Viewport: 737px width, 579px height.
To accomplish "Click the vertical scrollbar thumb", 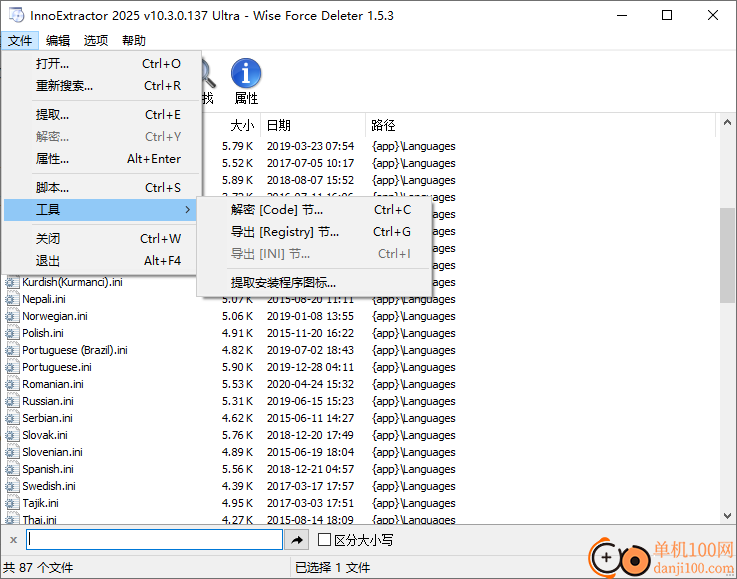I will 727,256.
